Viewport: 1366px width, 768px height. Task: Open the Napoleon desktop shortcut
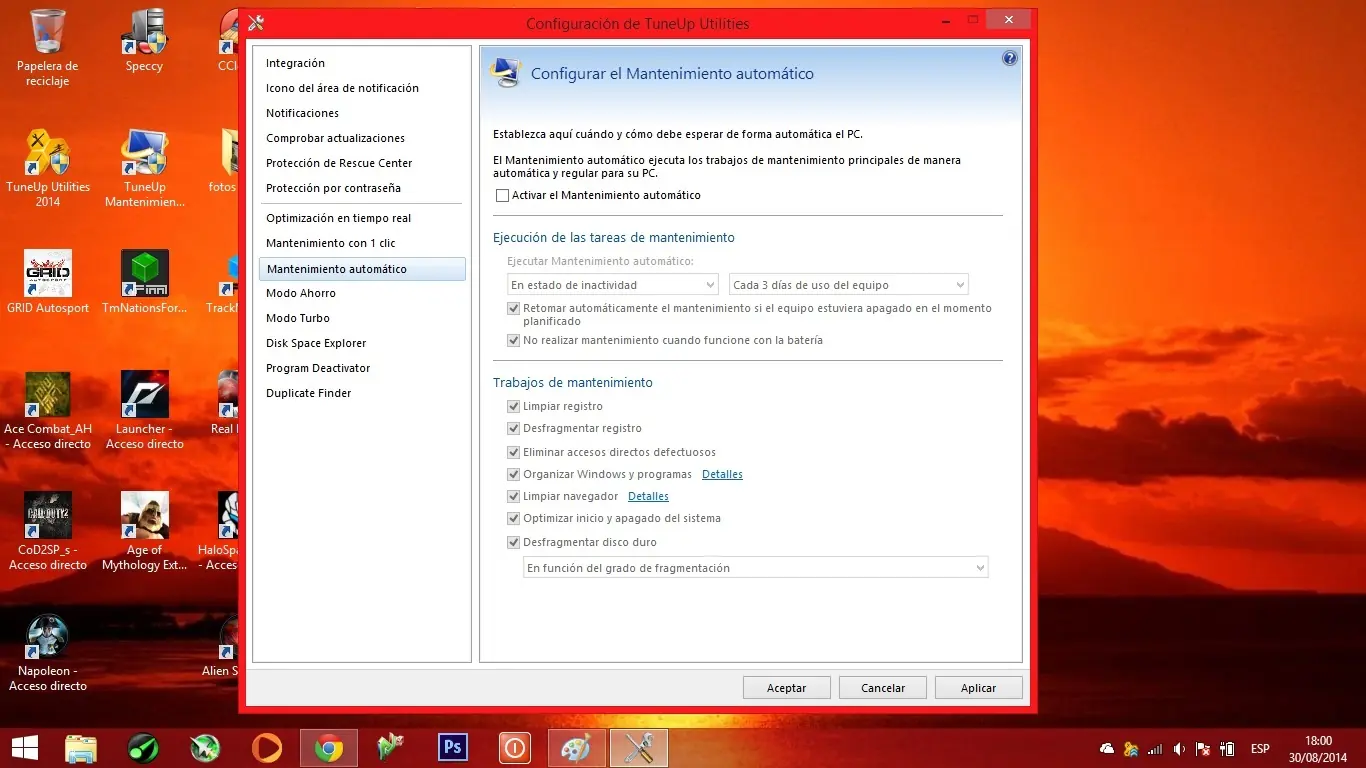coord(48,653)
